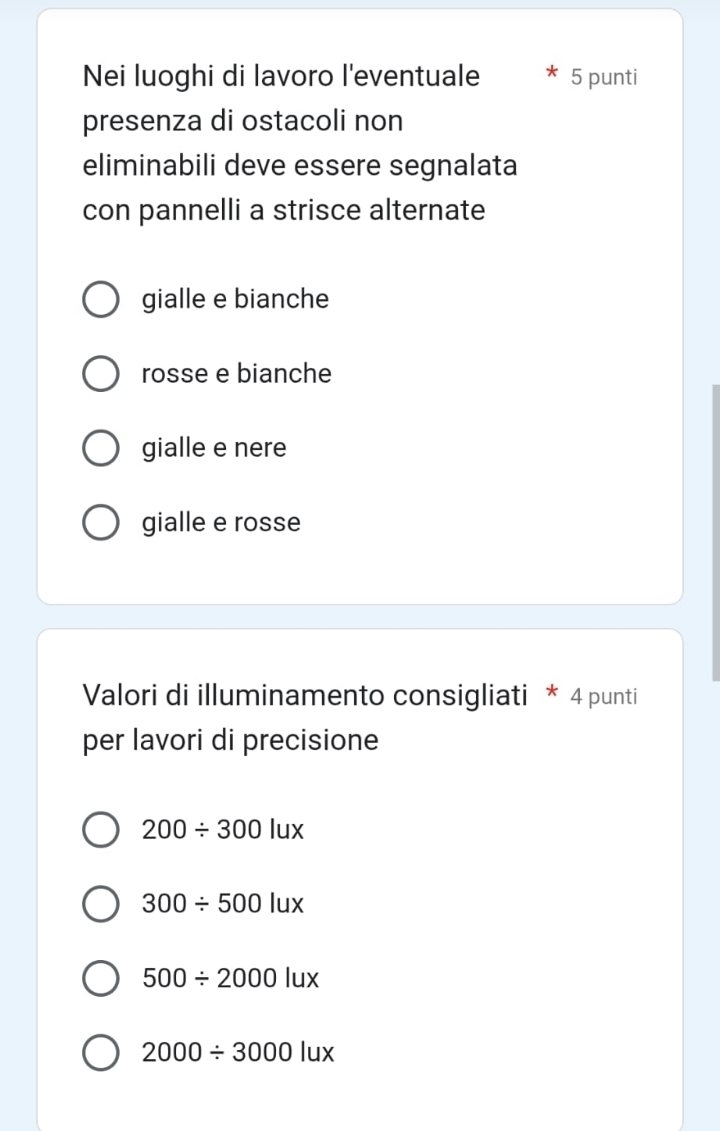
Task: Mark the '2000 ÷ 3000 lux' radio circle
Action: (100, 1053)
